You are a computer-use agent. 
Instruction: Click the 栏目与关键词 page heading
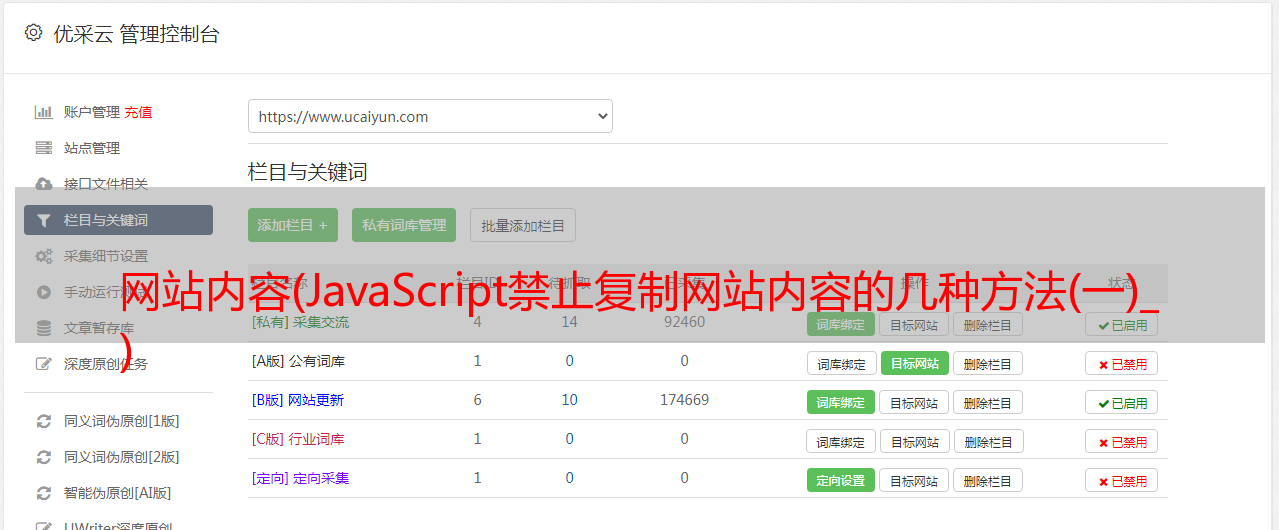pyautogui.click(x=308, y=172)
